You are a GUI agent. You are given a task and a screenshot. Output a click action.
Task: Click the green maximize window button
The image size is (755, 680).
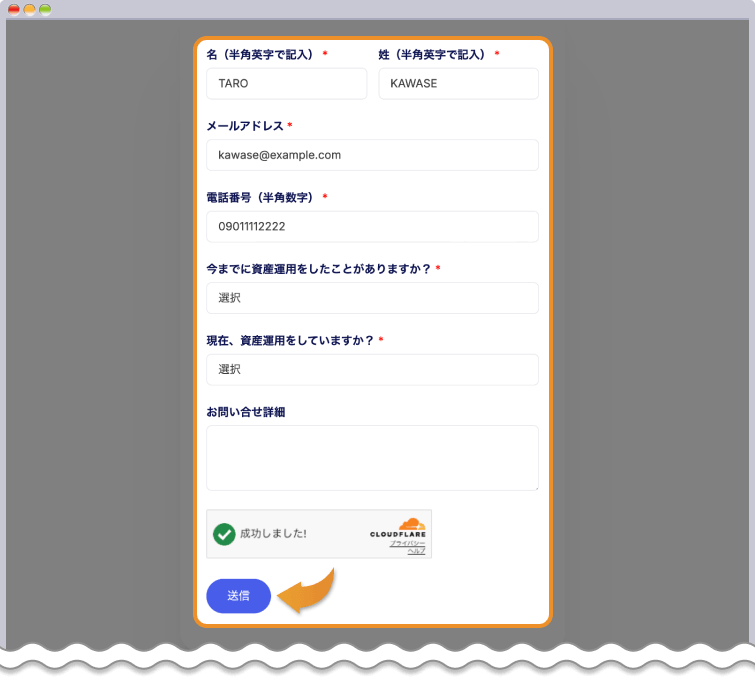click(x=45, y=10)
